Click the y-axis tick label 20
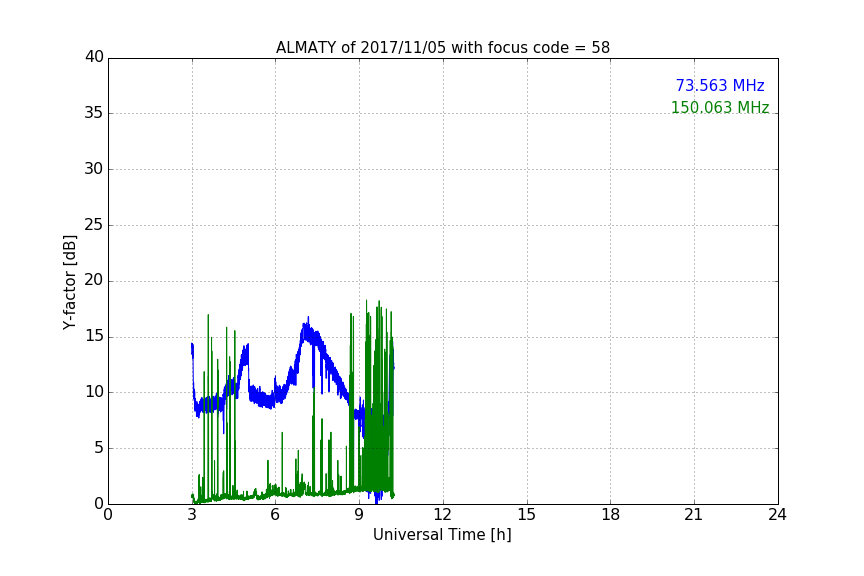The image size is (864, 576). (94, 281)
